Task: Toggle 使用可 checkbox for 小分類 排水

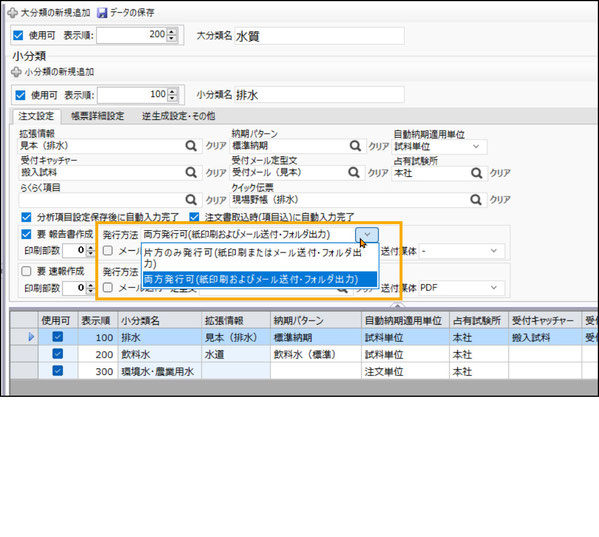Action: tap(20, 95)
